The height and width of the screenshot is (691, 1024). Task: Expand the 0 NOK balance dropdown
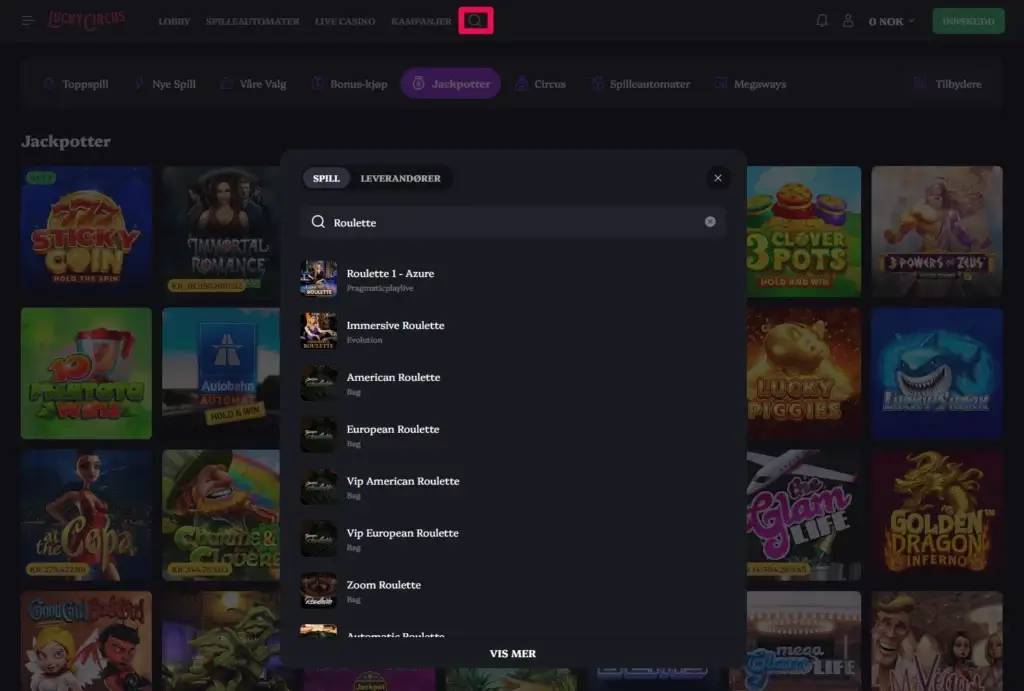[x=891, y=22]
